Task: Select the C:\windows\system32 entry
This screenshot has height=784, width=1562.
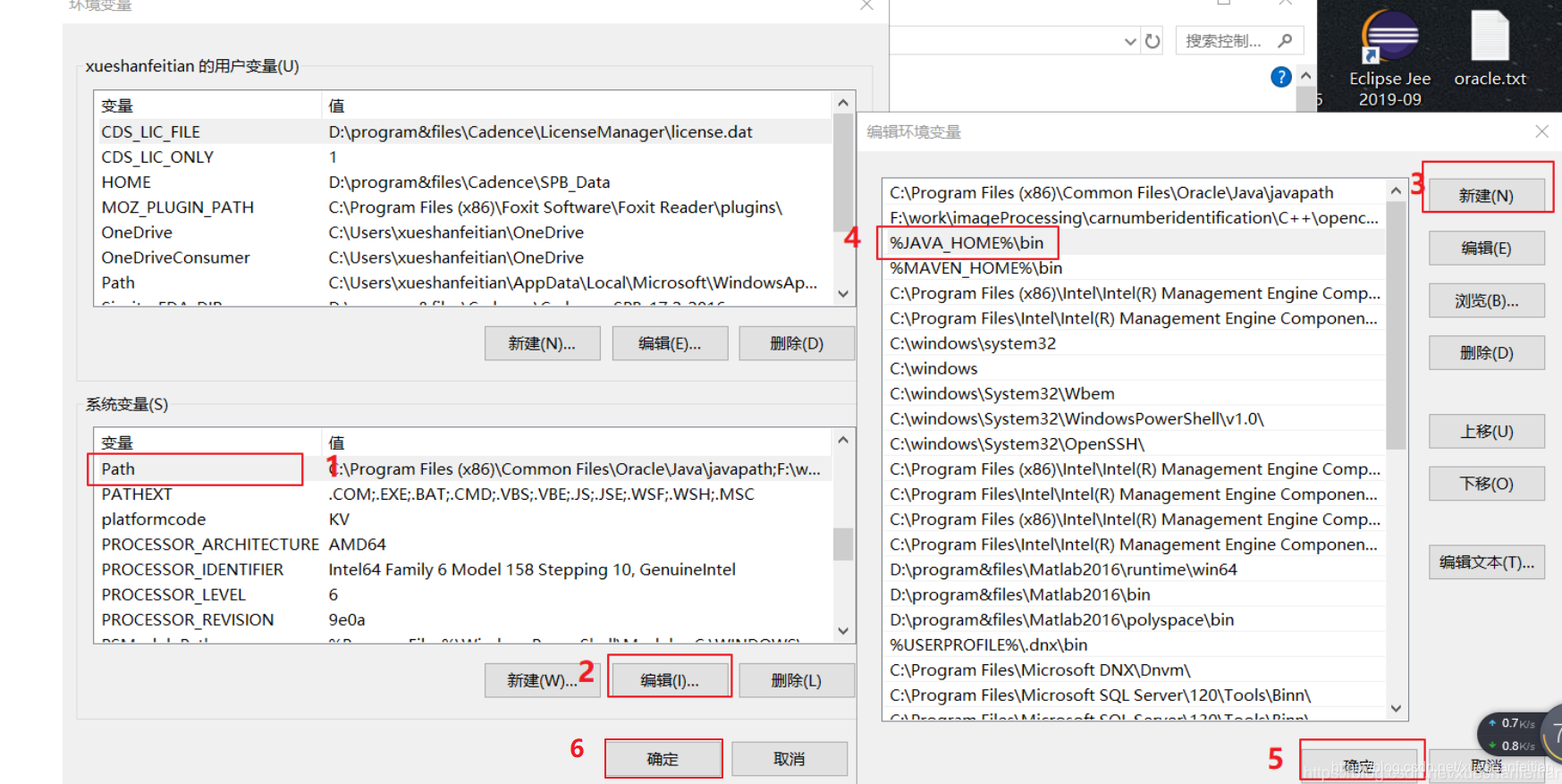Action: tap(1134, 343)
